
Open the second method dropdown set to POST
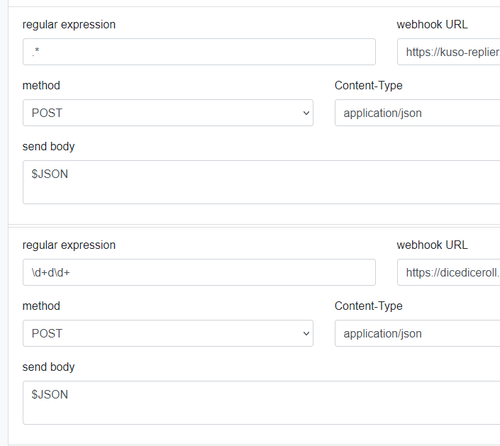click(x=168, y=333)
